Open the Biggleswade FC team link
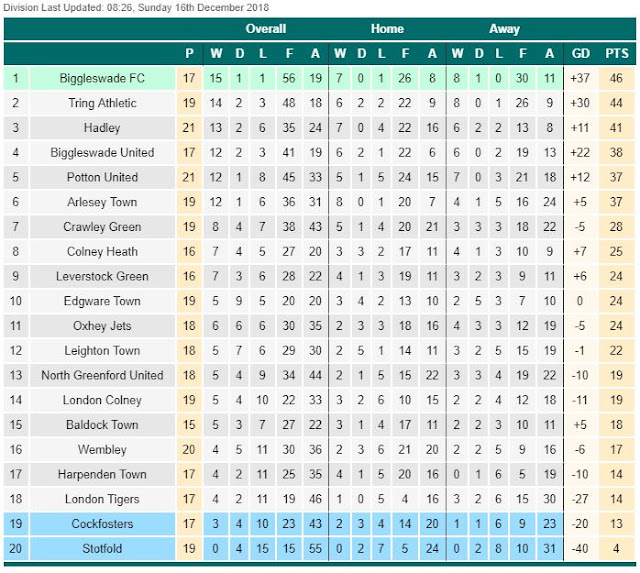The image size is (640, 573). pyautogui.click(x=102, y=78)
